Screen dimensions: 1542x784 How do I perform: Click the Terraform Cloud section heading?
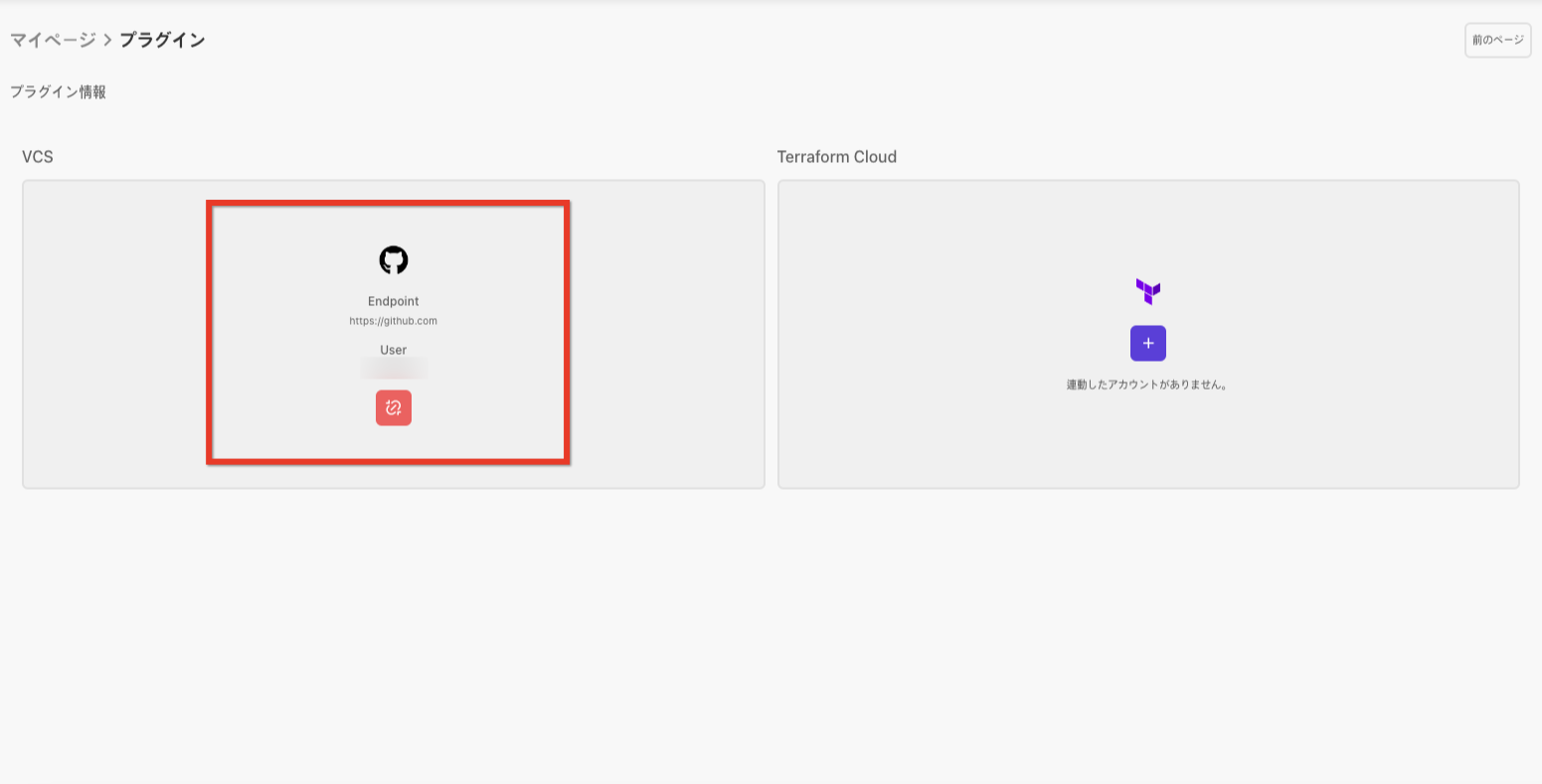[837, 157]
